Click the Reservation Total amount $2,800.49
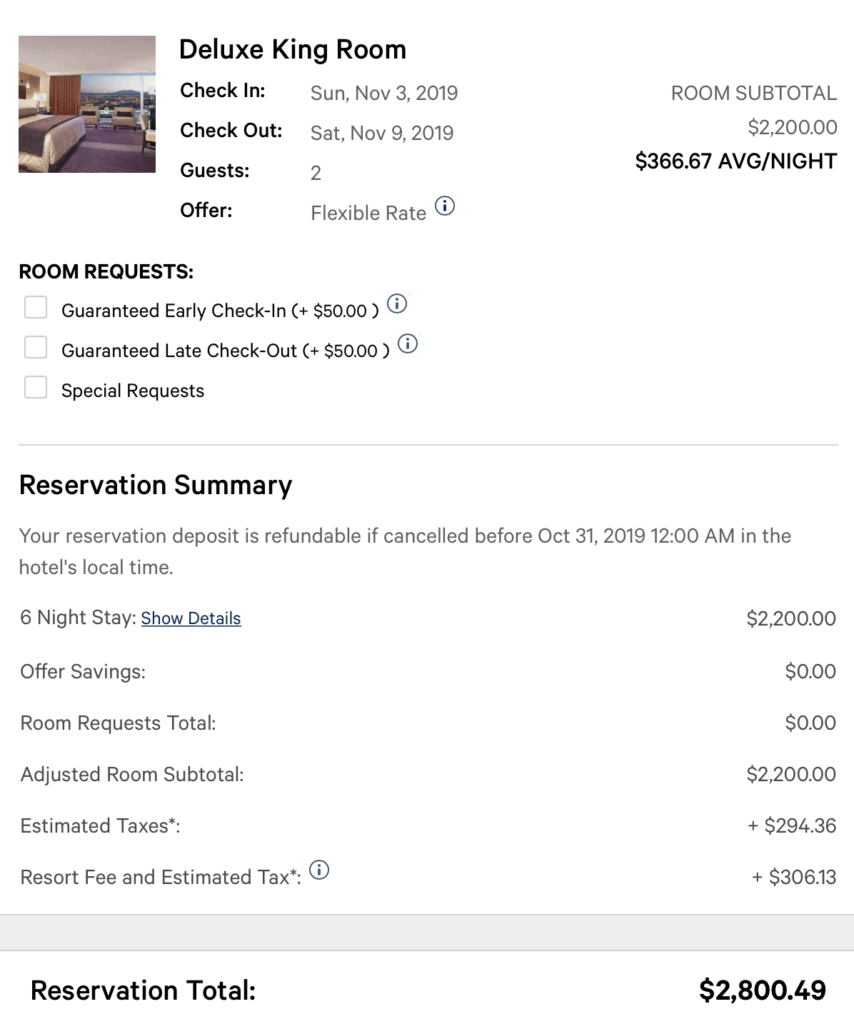Screen dimensions: 854x1024 (763, 990)
